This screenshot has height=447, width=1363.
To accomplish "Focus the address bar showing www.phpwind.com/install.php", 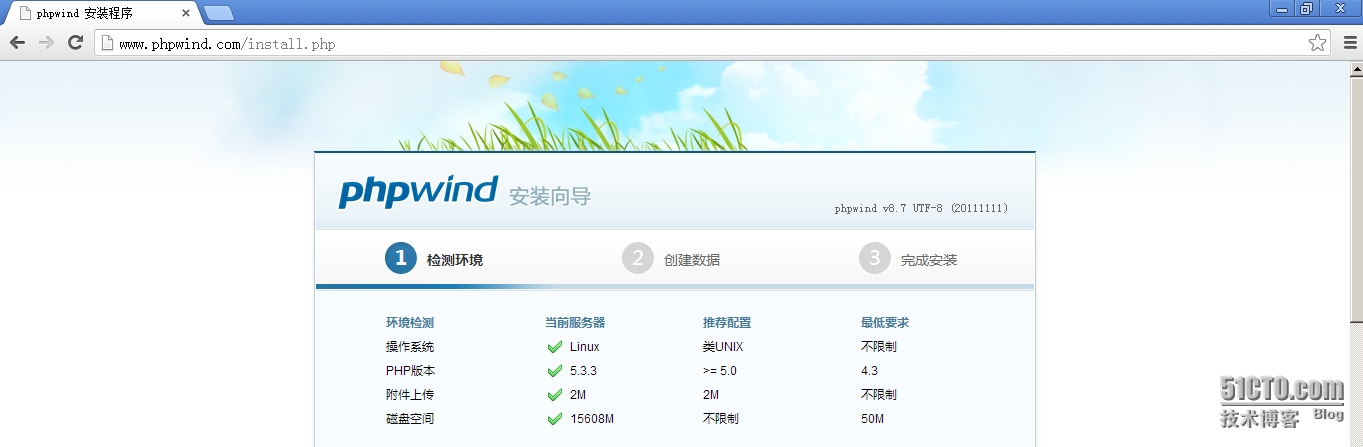I will coord(712,43).
